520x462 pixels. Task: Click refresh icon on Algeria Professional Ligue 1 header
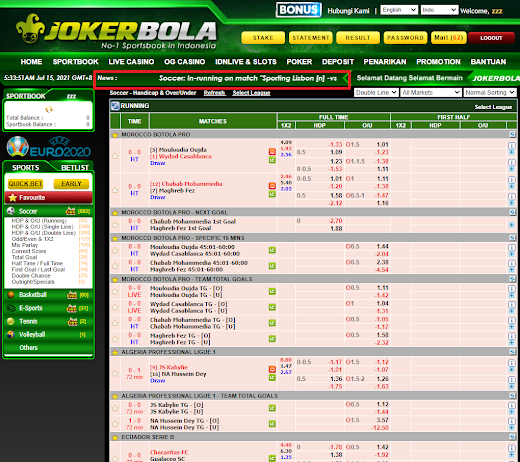point(512,352)
